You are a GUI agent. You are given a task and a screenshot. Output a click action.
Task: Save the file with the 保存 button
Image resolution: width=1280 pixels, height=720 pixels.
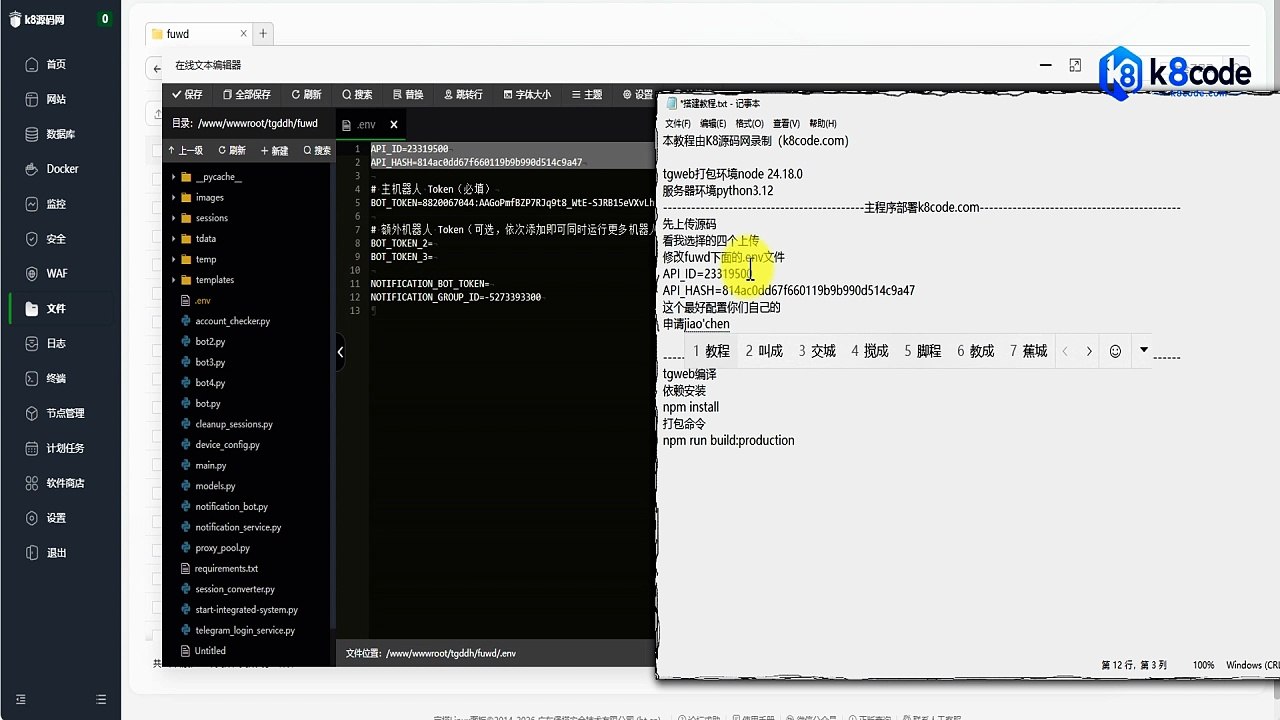(187, 95)
